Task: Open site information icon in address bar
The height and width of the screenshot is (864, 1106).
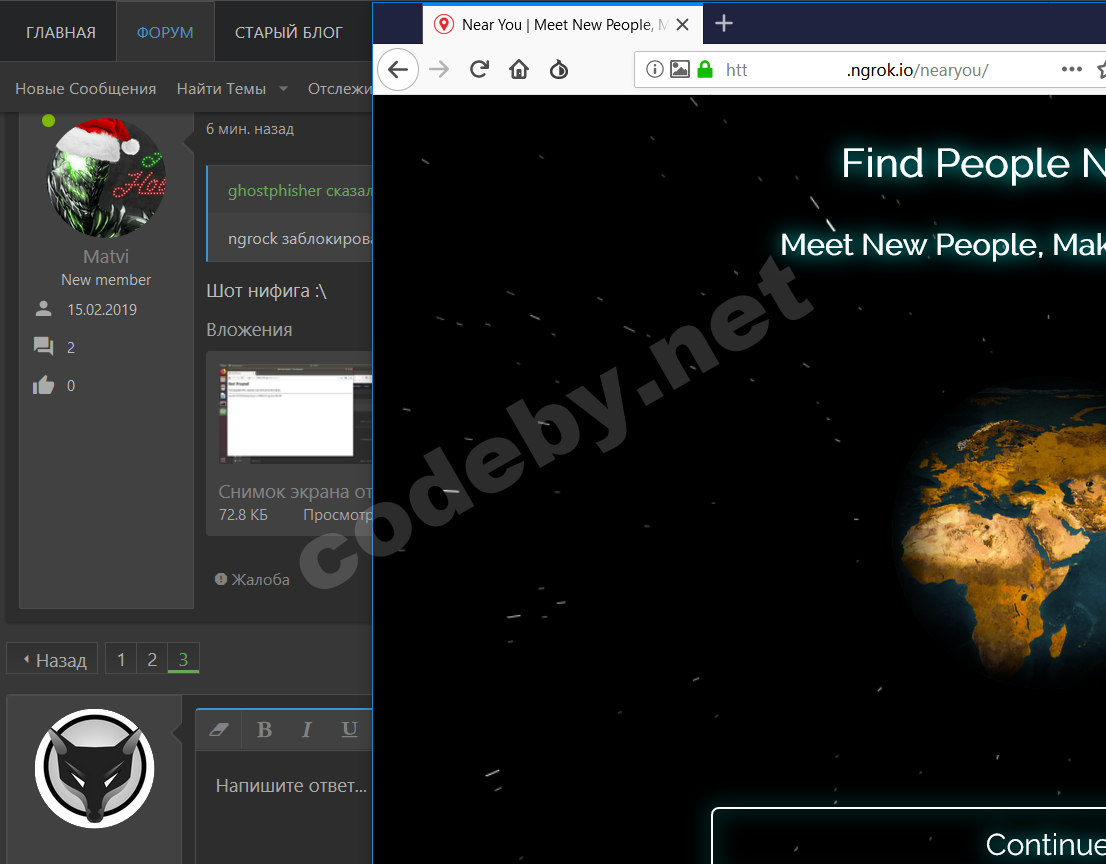Action: point(655,69)
